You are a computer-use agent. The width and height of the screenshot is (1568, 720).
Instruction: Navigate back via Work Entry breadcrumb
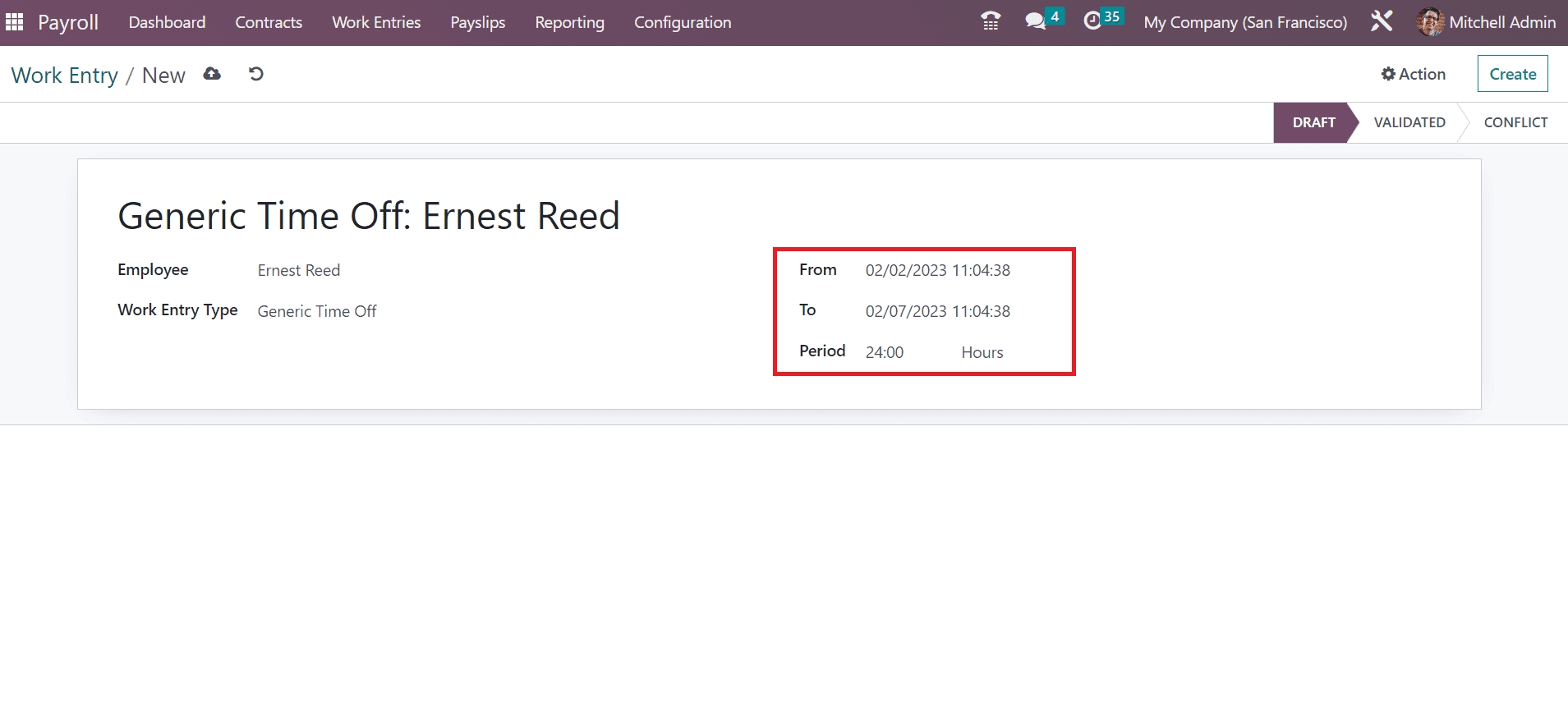[x=65, y=76]
